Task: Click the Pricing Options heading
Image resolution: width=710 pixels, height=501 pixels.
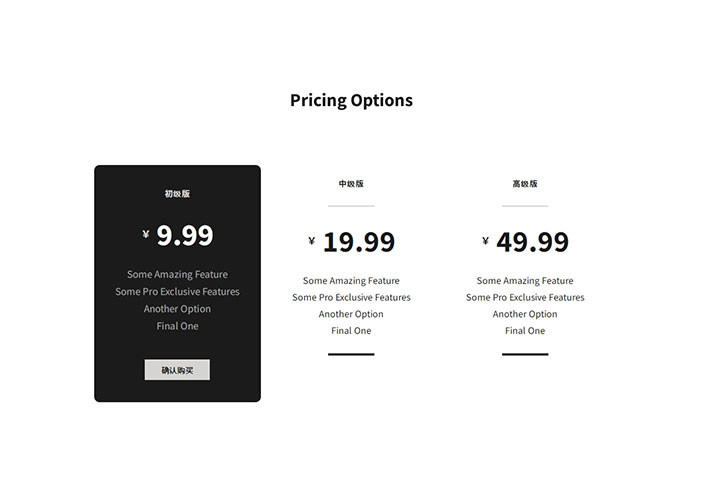Action: 351,100
